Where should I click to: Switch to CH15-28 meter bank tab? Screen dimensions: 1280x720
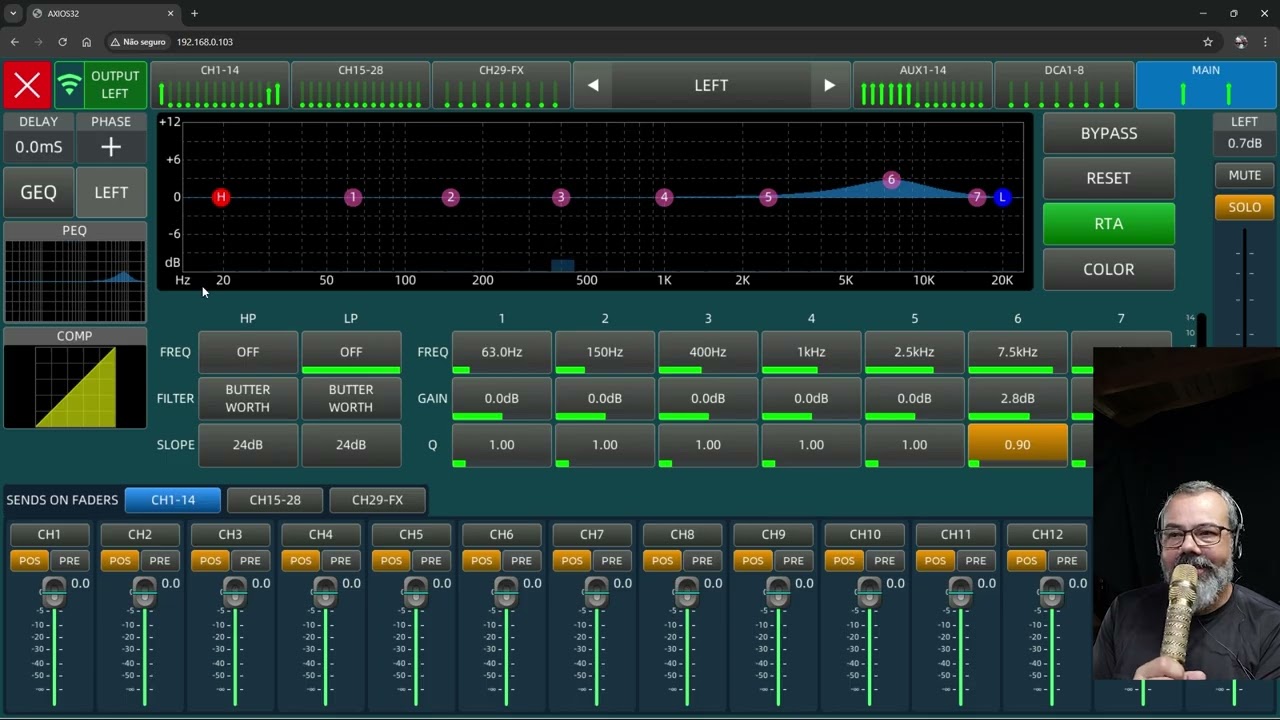[360, 85]
